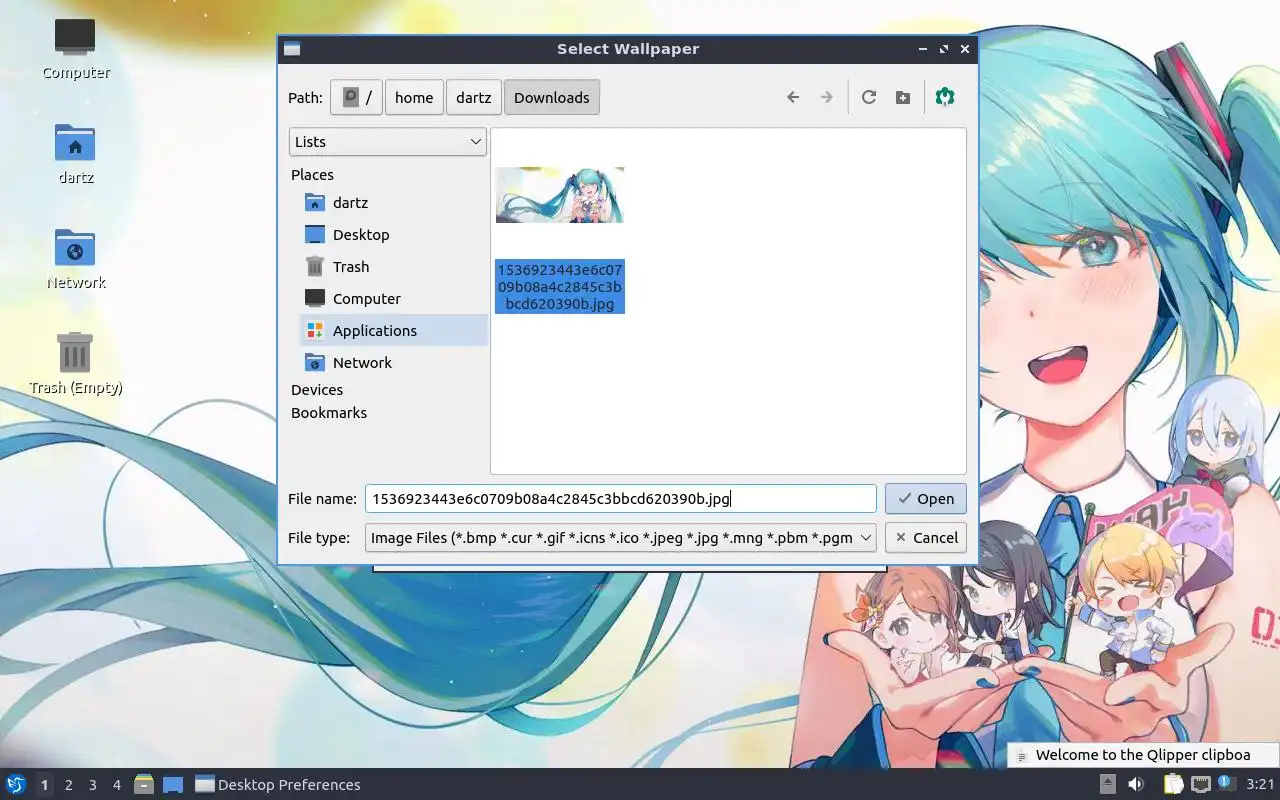Go forward using the right arrow icon
The width and height of the screenshot is (1280, 800).
coord(827,97)
